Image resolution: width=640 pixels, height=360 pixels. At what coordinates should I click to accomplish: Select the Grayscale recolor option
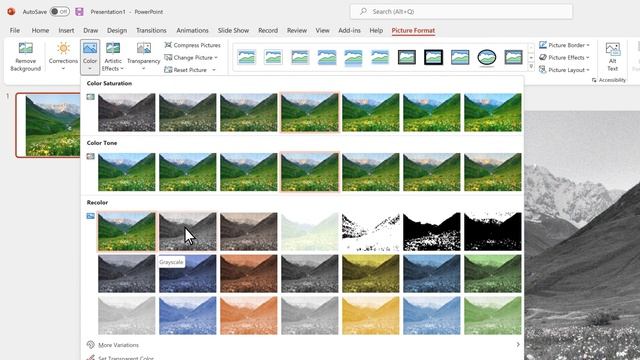coord(188,231)
